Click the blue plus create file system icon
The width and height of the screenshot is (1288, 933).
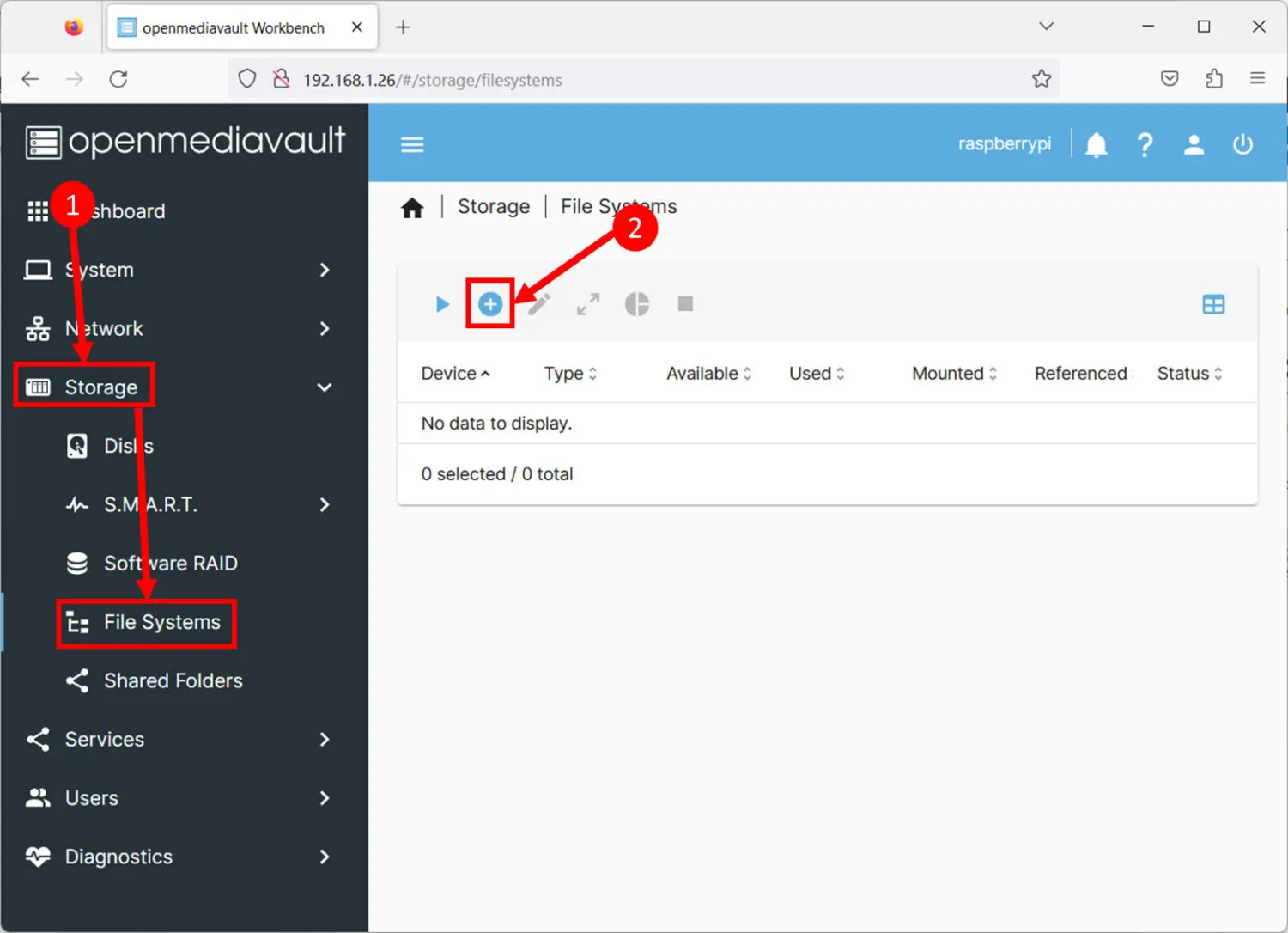[490, 304]
